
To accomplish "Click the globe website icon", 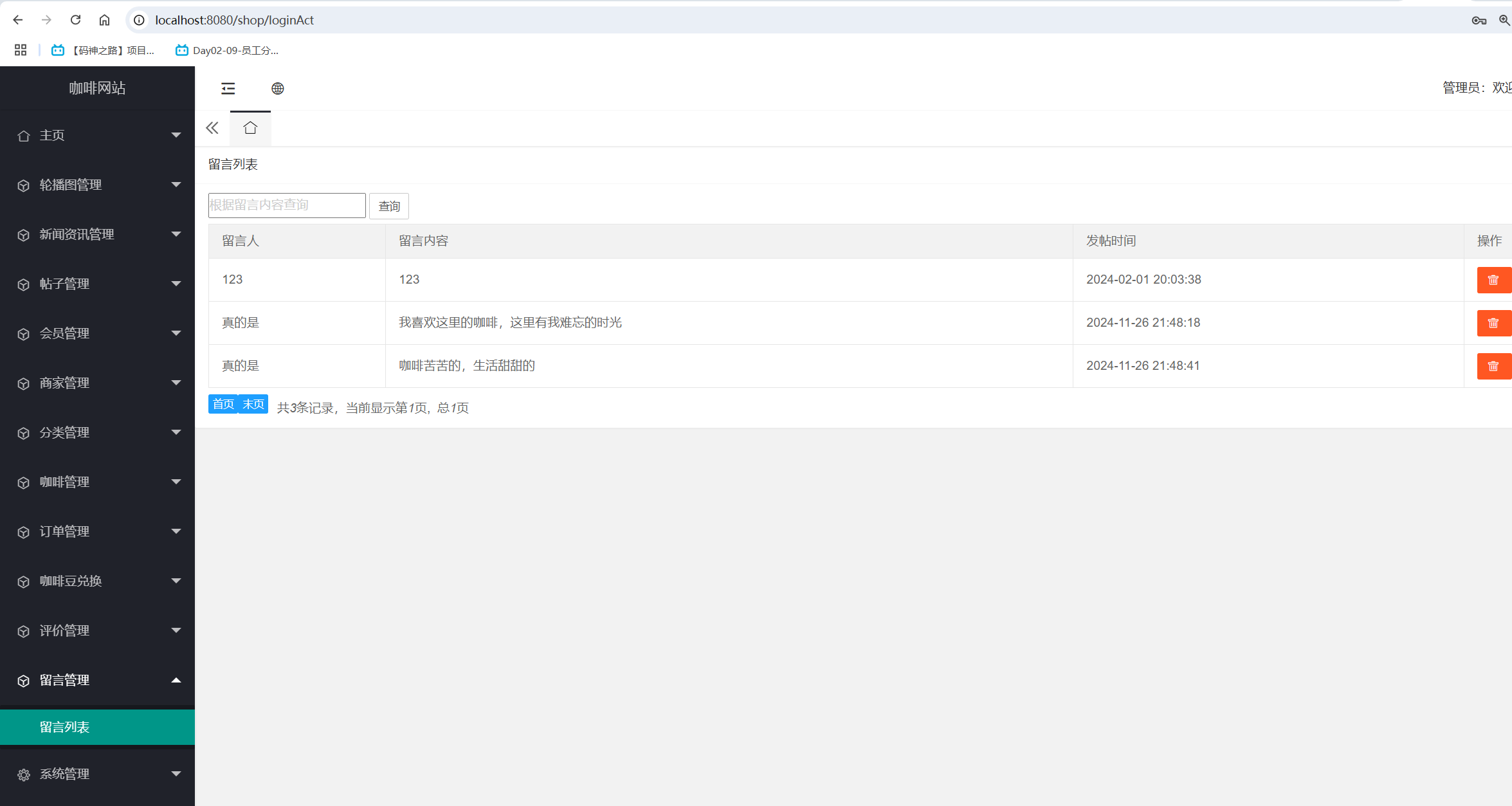I will 277,89.
